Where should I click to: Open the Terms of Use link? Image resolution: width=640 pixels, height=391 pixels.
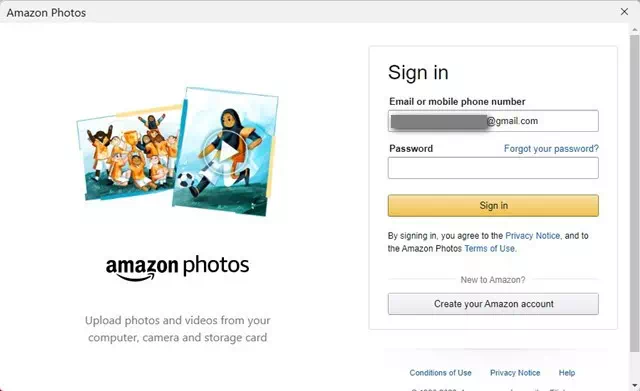coord(489,249)
